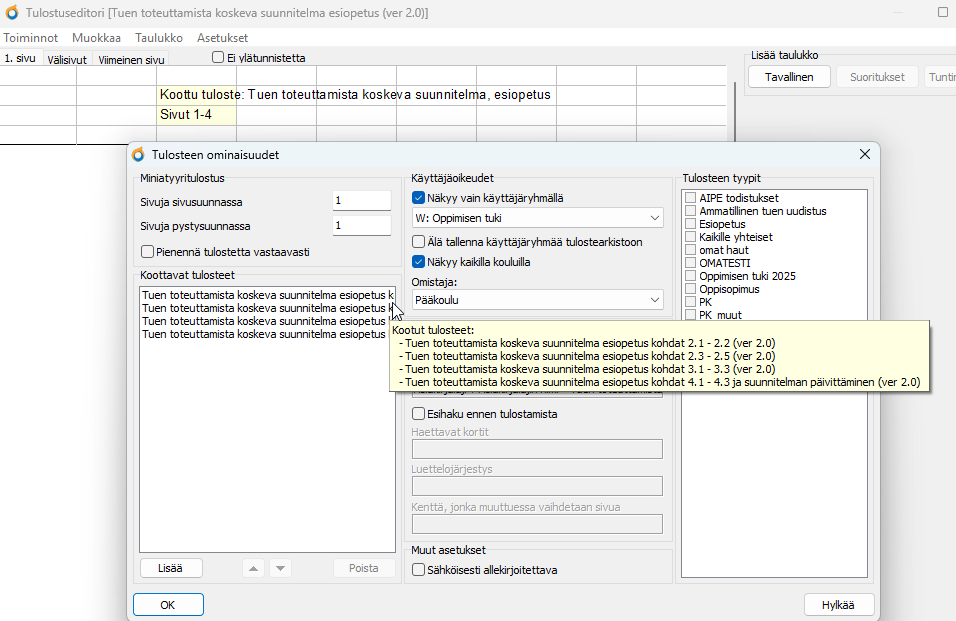Maximize the Tulostuseditori window
The width and height of the screenshot is (956, 621).
tap(943, 12)
